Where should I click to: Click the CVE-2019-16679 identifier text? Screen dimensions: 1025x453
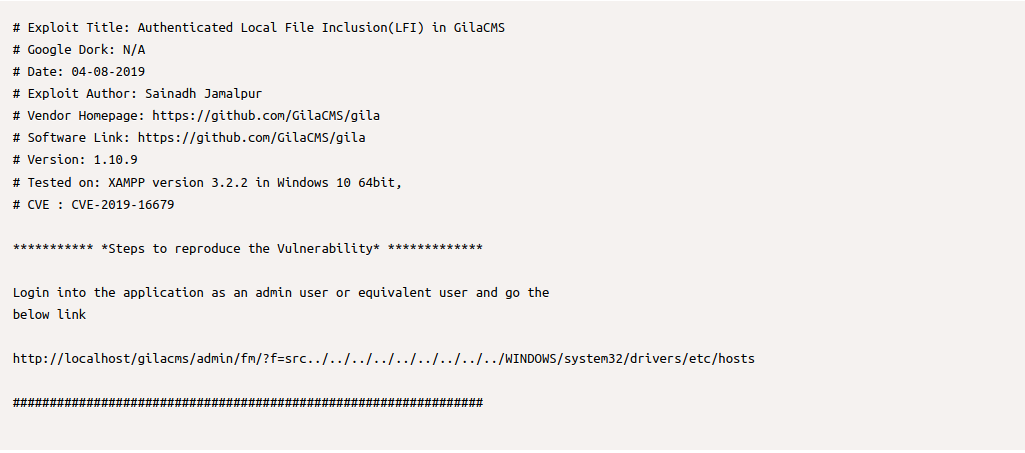pyautogui.click(x=123, y=204)
